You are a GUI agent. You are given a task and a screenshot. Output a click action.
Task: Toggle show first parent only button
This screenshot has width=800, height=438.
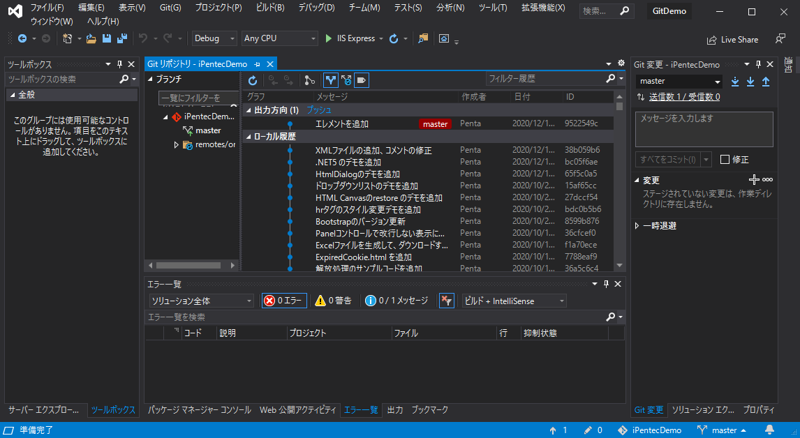[331, 80]
